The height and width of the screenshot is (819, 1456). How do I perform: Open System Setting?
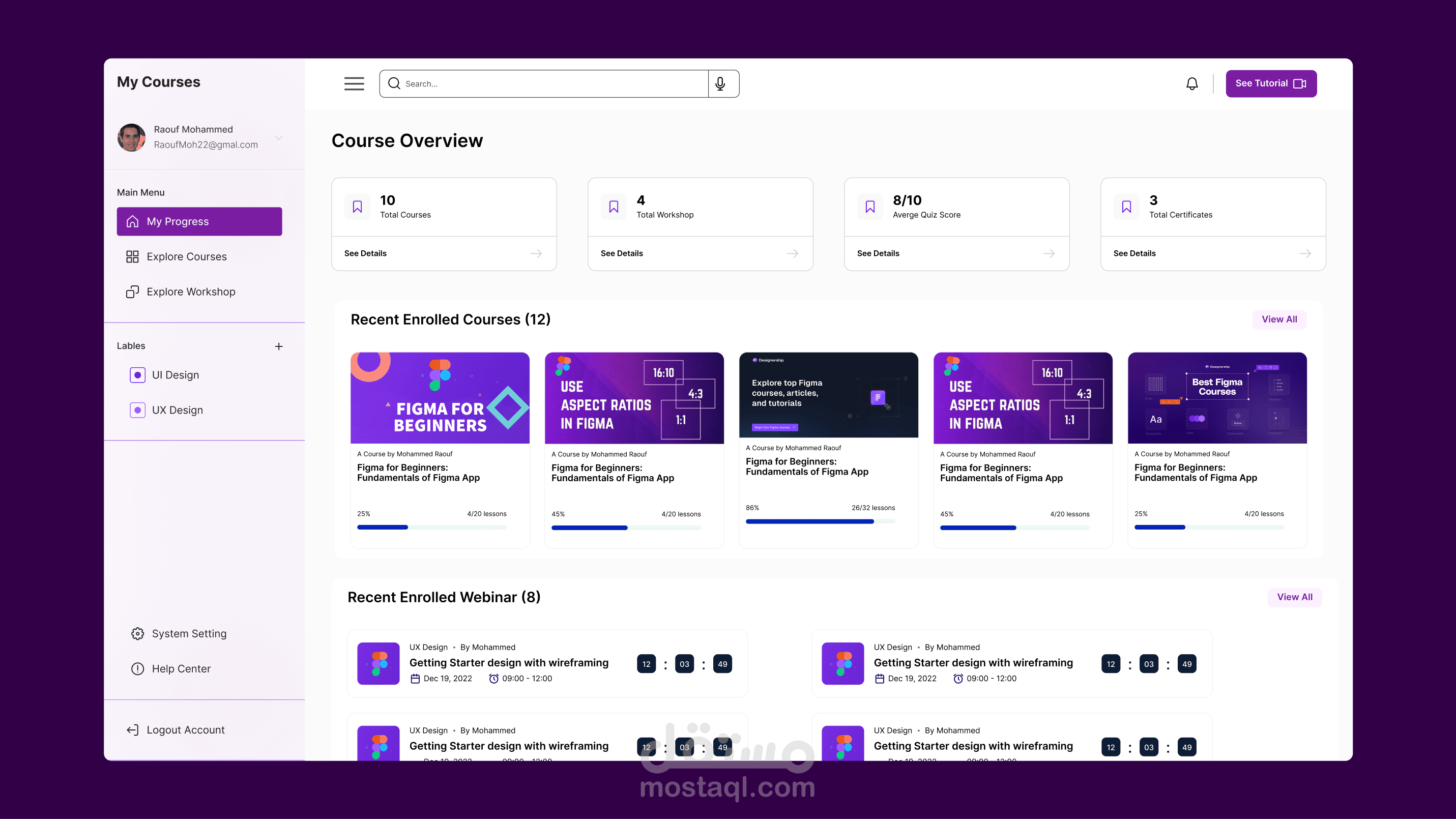pos(179,634)
